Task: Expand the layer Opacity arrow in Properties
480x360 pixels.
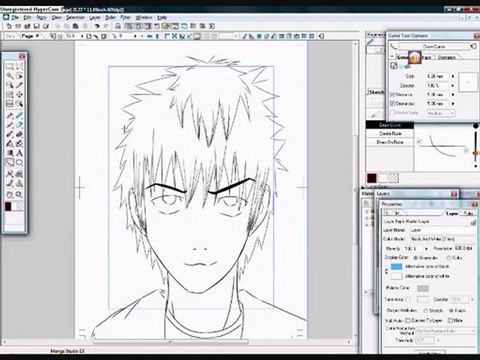Action: click(426, 249)
